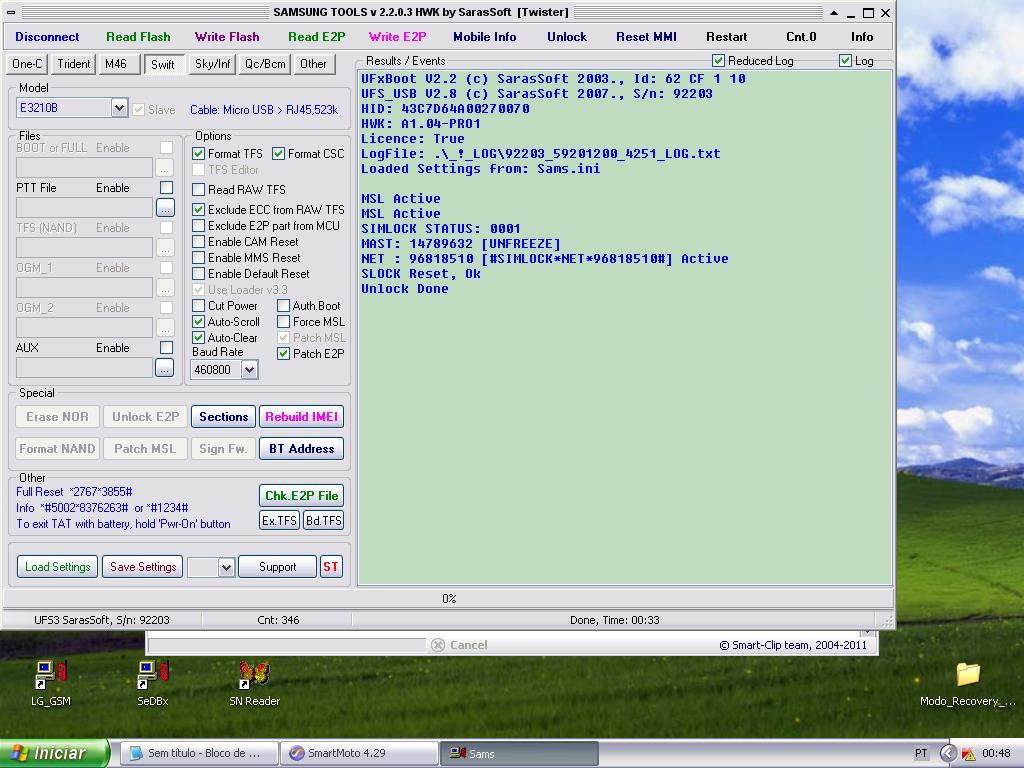This screenshot has height=768, width=1024.
Task: Toggle the Log checkbox
Action: point(845,61)
